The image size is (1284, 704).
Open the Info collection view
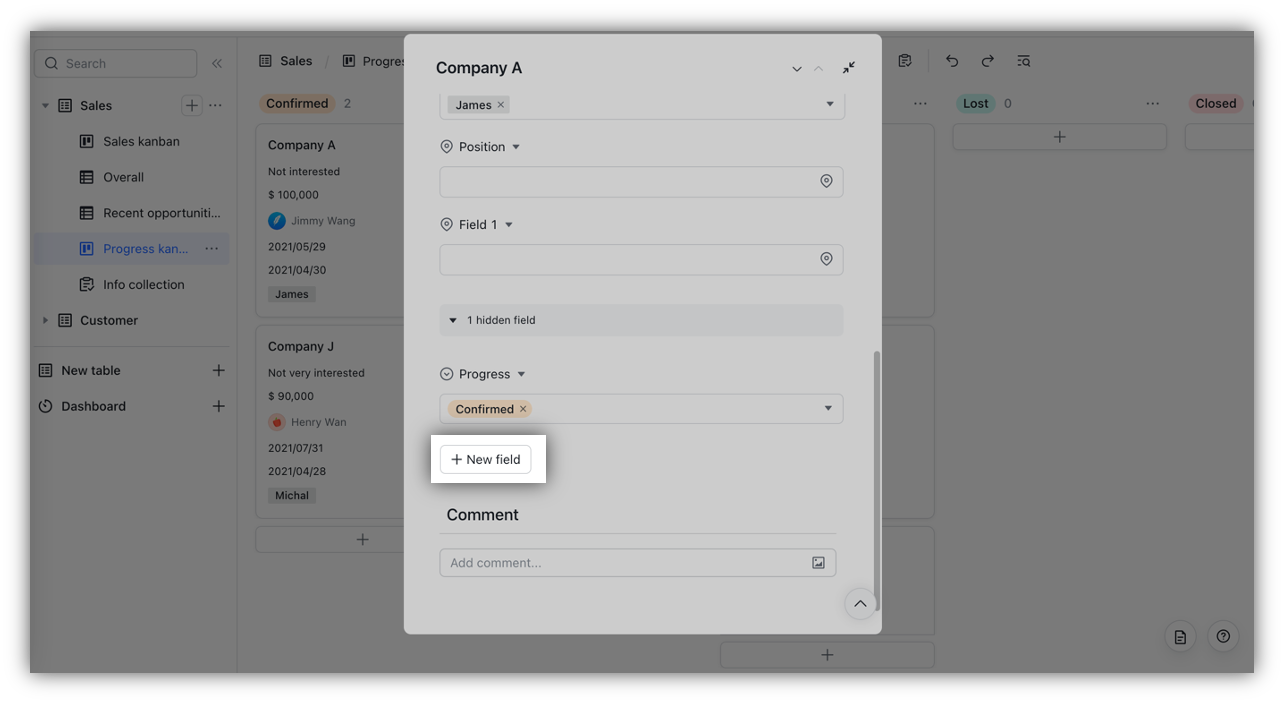(x=143, y=284)
